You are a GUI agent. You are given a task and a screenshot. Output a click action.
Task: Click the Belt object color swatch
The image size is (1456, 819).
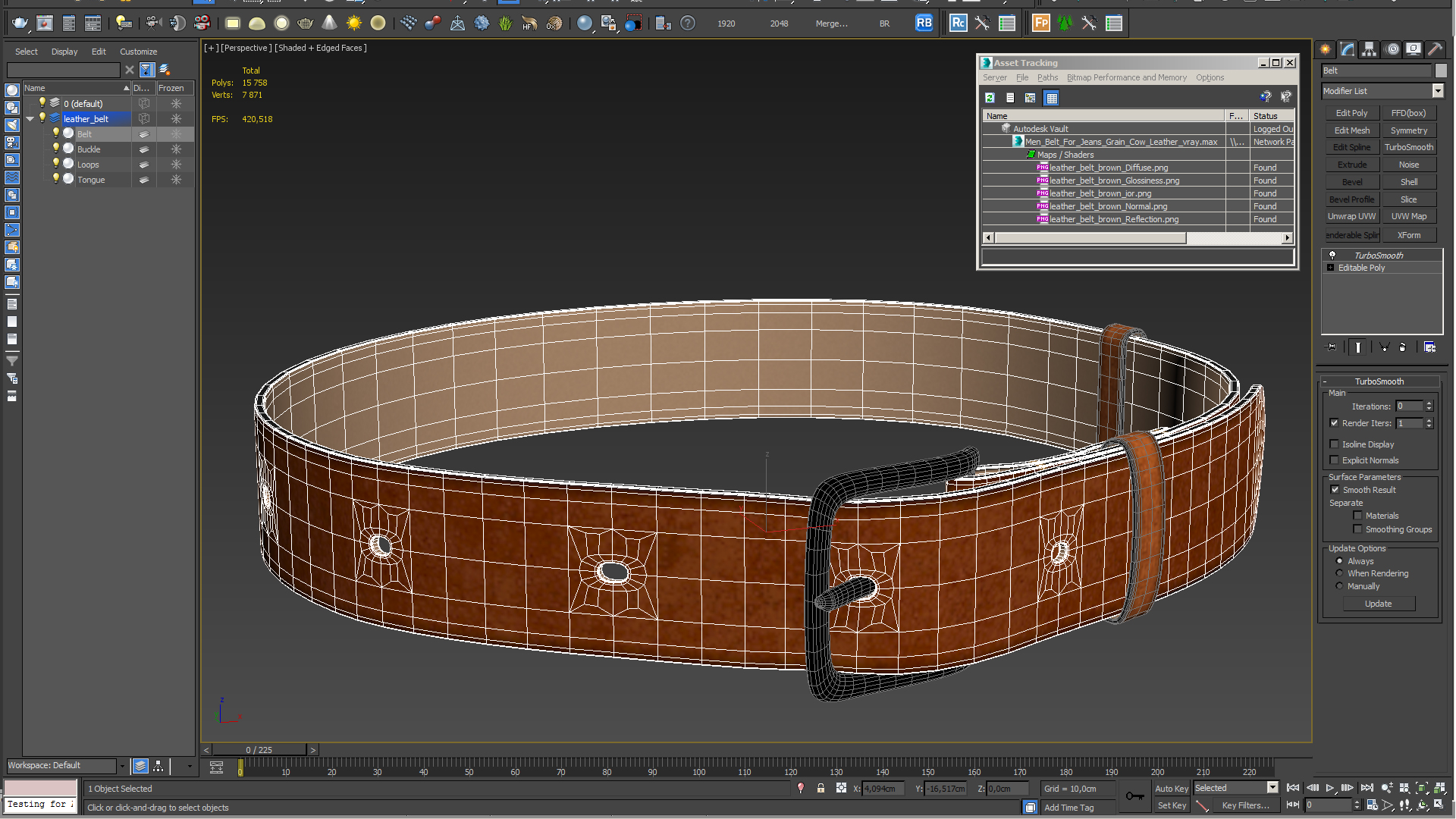[1441, 71]
